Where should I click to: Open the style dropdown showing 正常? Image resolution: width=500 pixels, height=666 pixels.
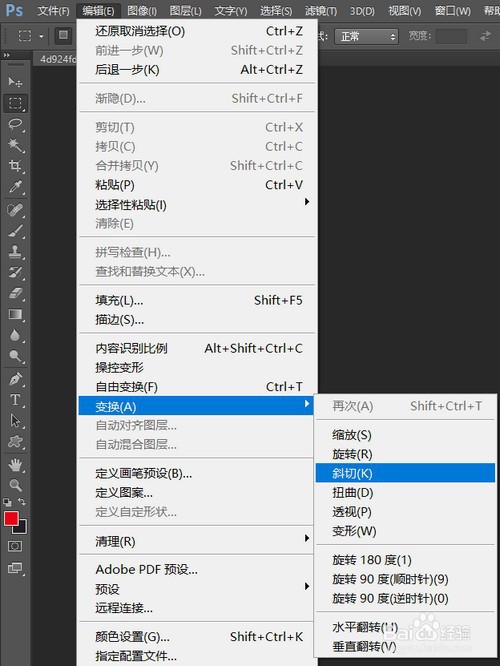coord(366,37)
